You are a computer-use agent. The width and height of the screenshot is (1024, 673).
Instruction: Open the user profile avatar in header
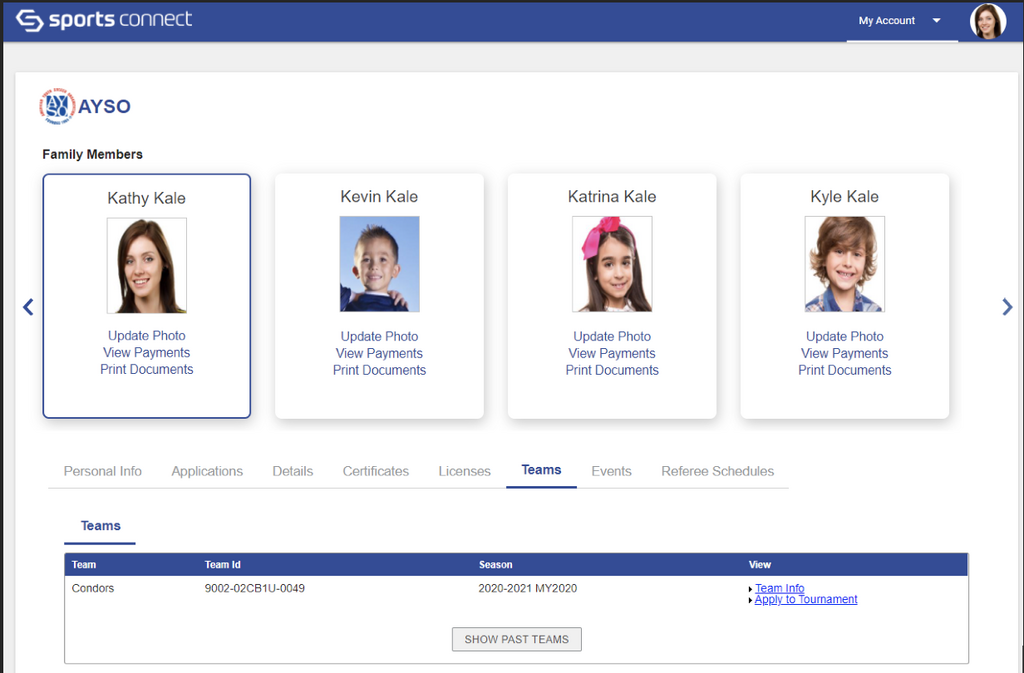pyautogui.click(x=987, y=21)
